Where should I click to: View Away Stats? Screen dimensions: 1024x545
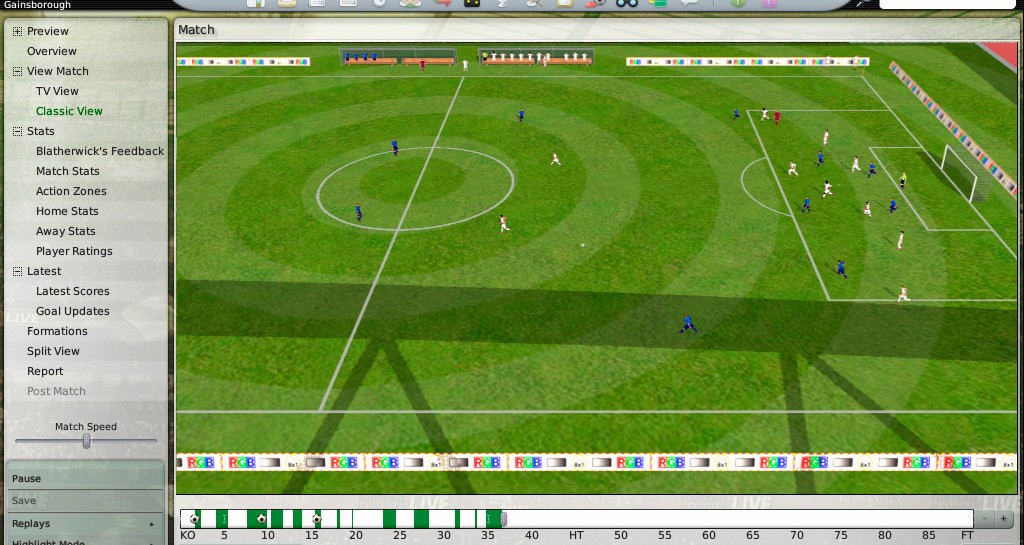(65, 231)
